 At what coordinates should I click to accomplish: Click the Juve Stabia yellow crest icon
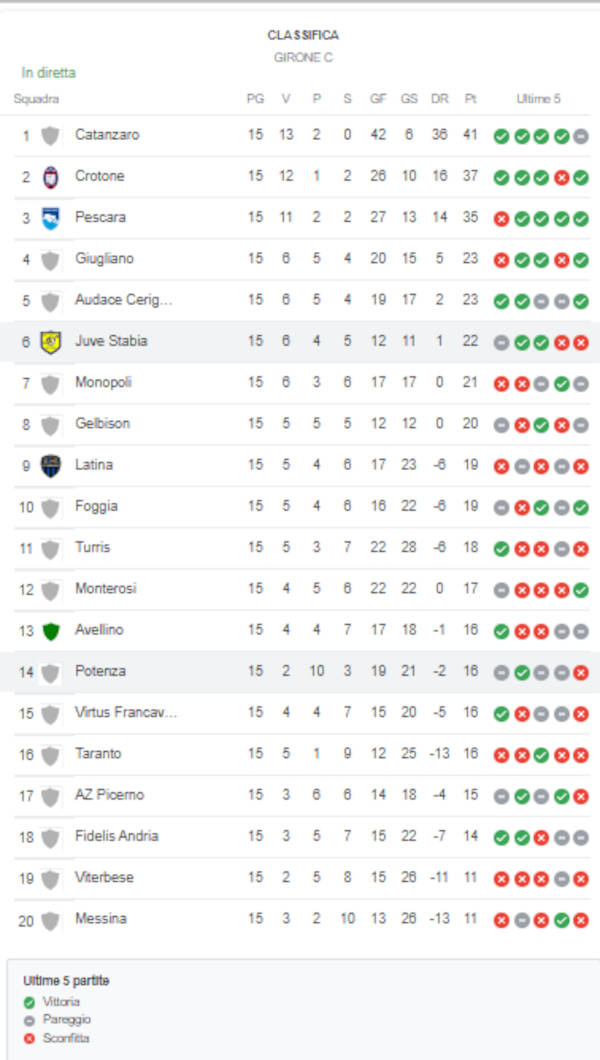point(50,342)
